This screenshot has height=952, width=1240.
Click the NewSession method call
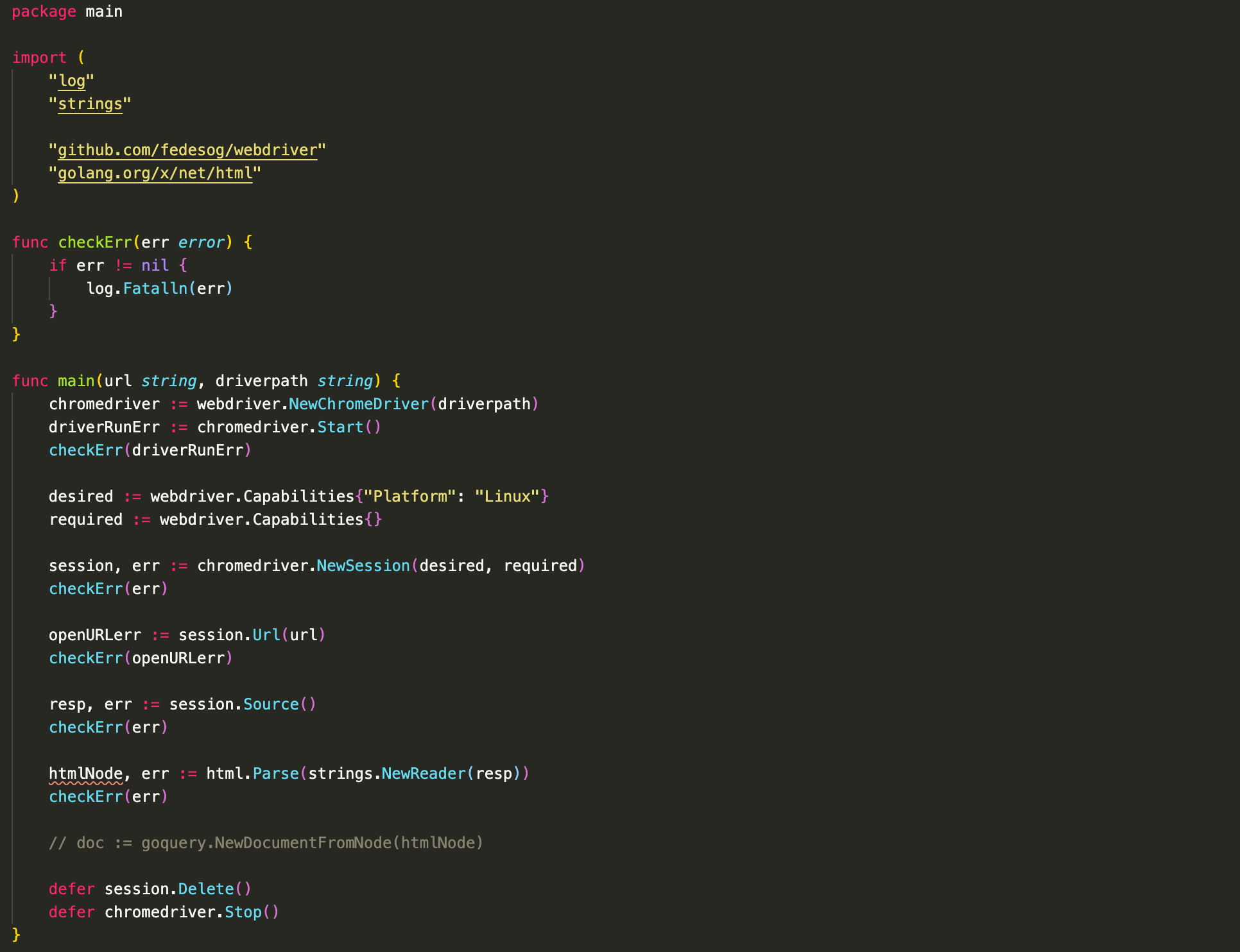coord(363,566)
